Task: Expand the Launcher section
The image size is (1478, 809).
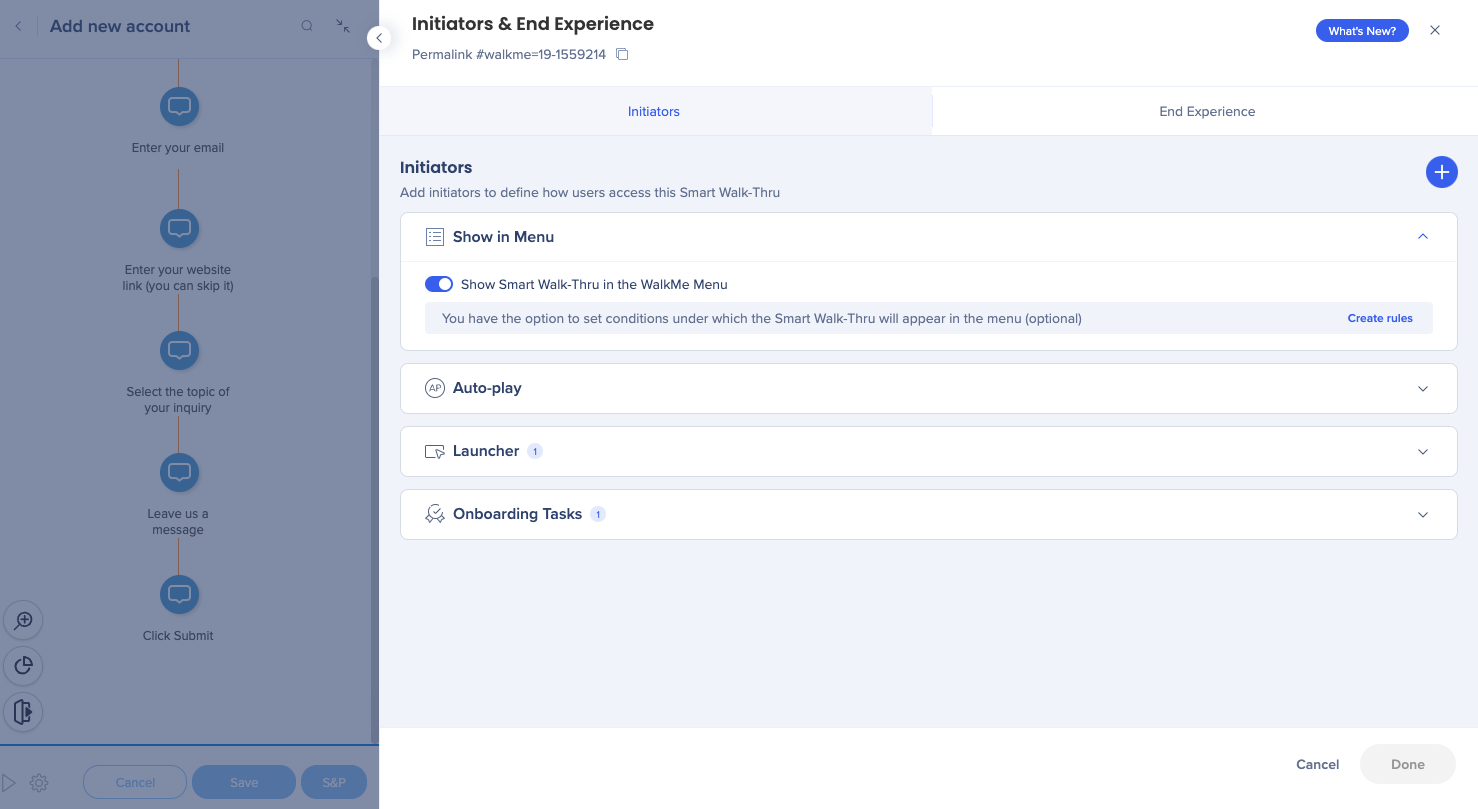Action: [x=1422, y=451]
